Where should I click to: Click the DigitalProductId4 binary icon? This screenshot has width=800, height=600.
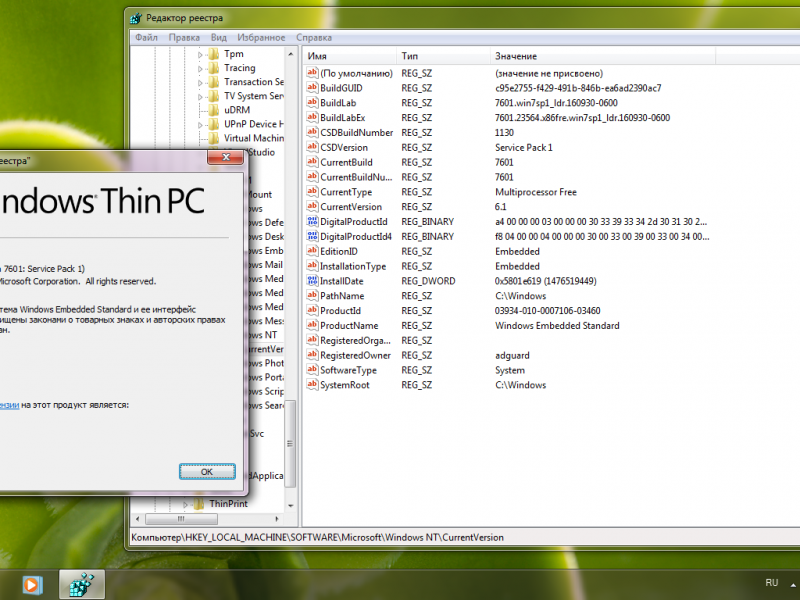coord(312,236)
